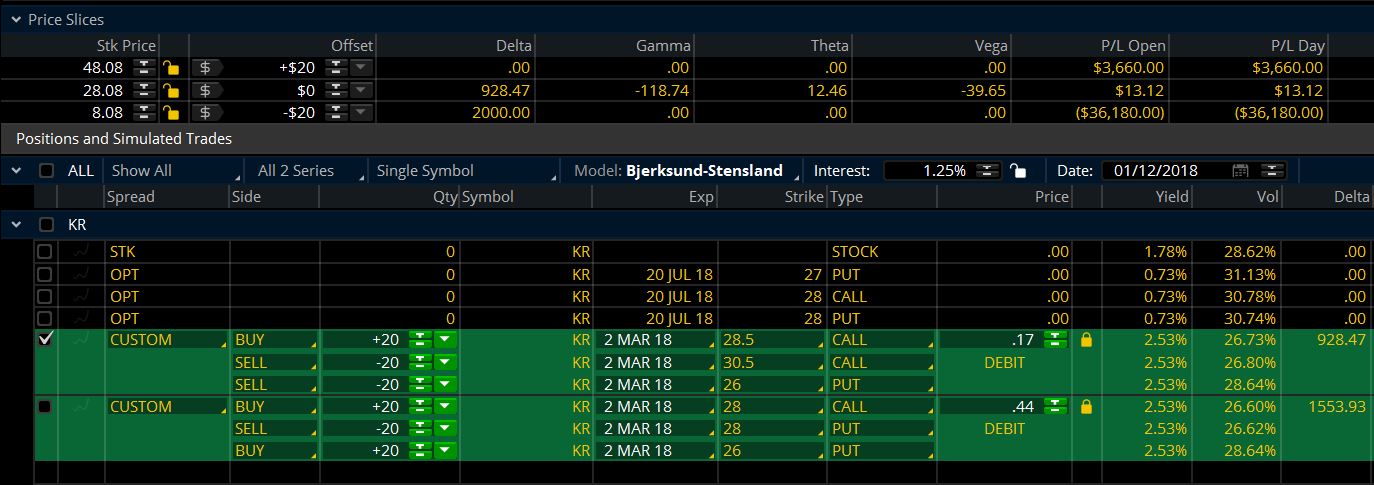Viewport: 1374px width, 485px height.
Task: Adjust the Interest rate stepper control
Action: 987,171
